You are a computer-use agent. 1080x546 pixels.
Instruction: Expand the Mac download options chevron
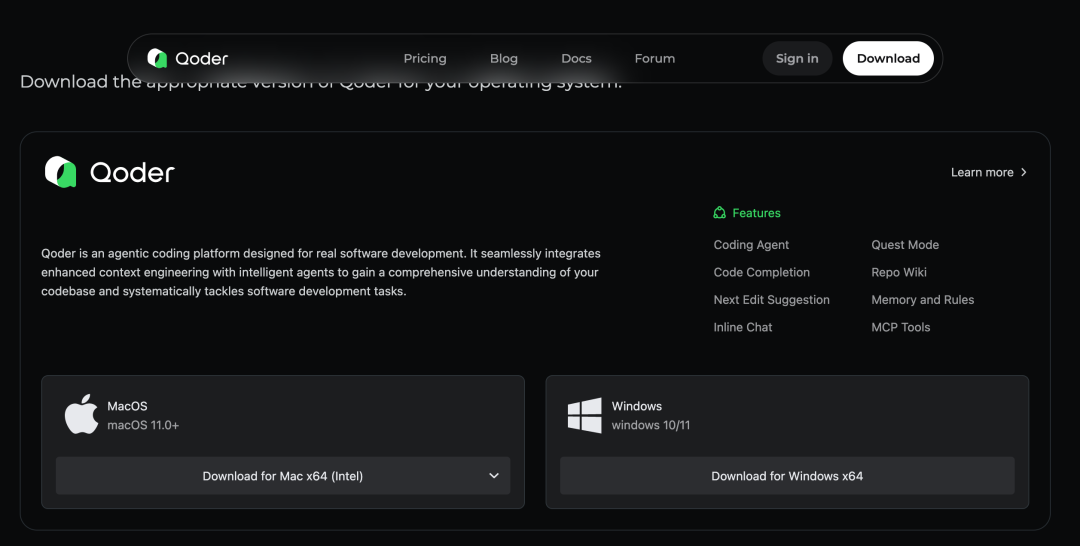tap(494, 476)
